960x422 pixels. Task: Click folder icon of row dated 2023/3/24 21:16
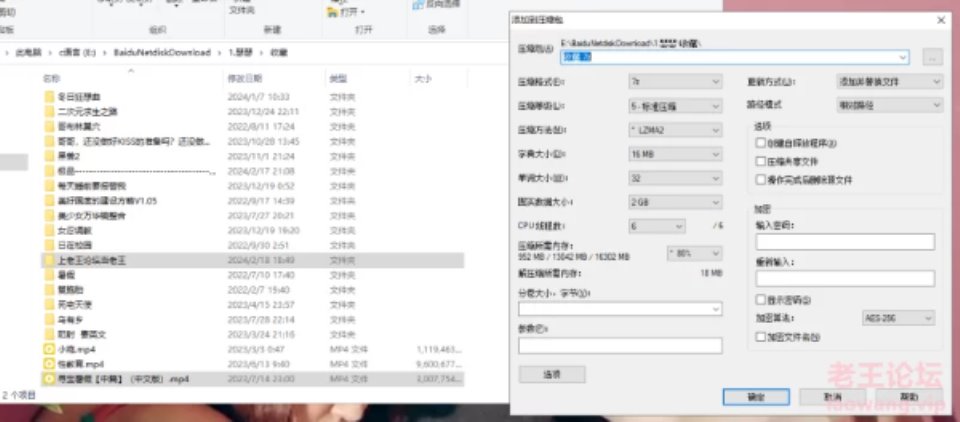(x=50, y=334)
